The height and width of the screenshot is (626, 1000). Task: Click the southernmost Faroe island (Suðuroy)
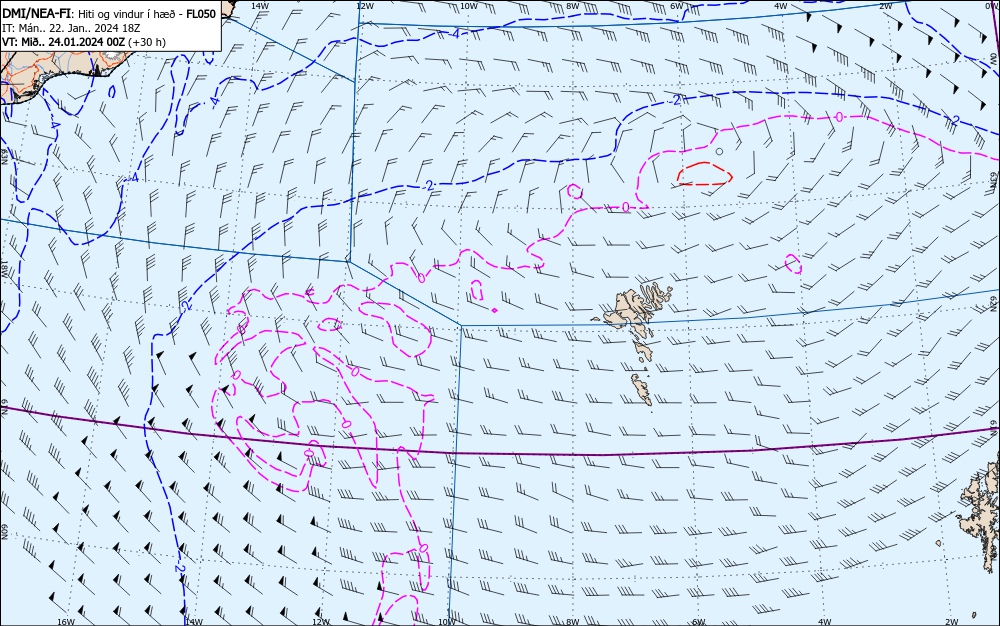[642, 389]
